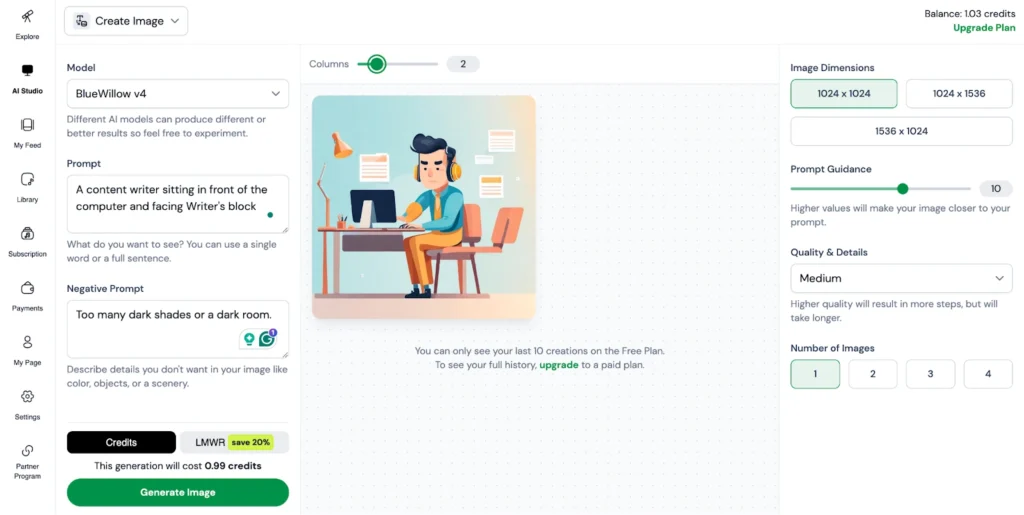1024x515 pixels.
Task: Open the Settings gear icon
Action: pos(27,396)
